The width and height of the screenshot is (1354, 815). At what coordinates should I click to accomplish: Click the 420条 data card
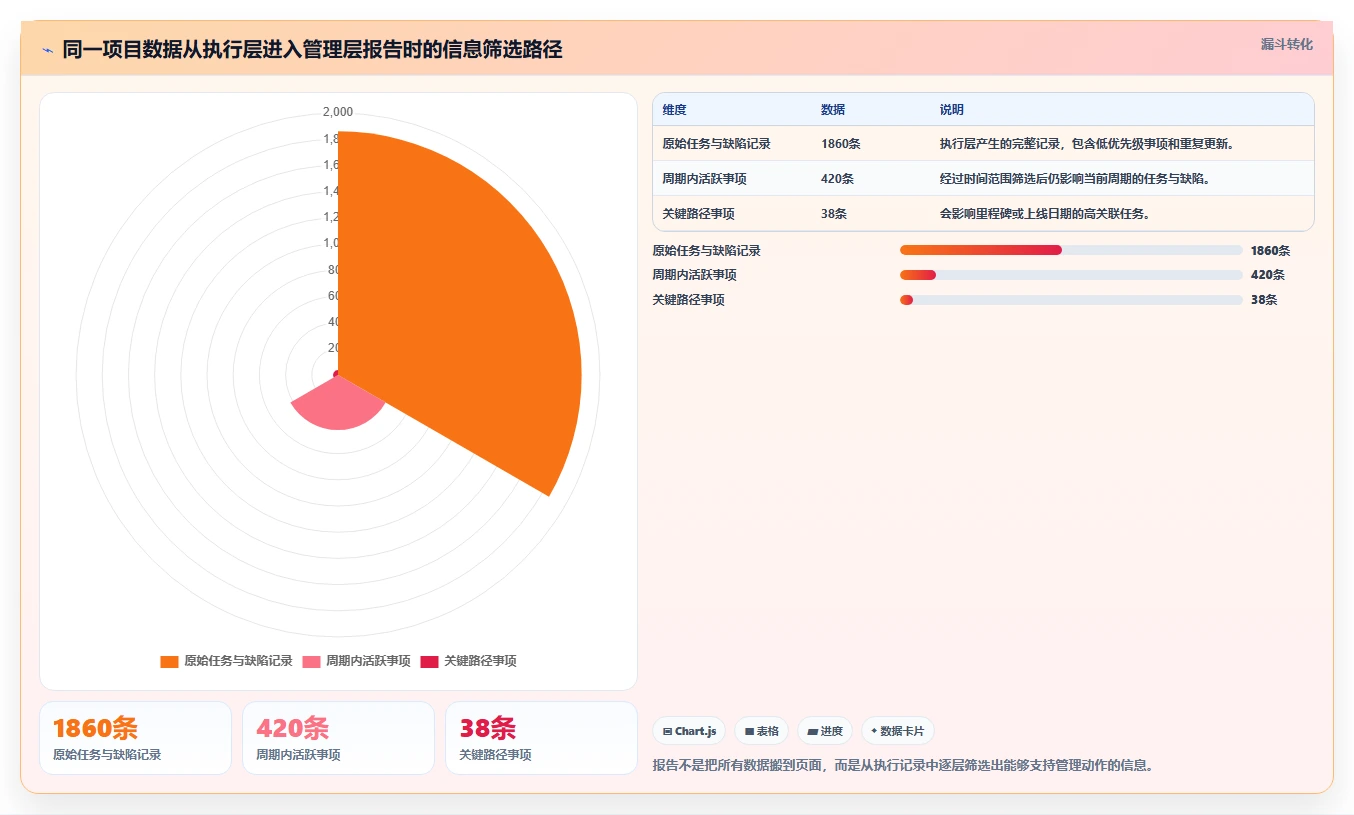click(338, 738)
